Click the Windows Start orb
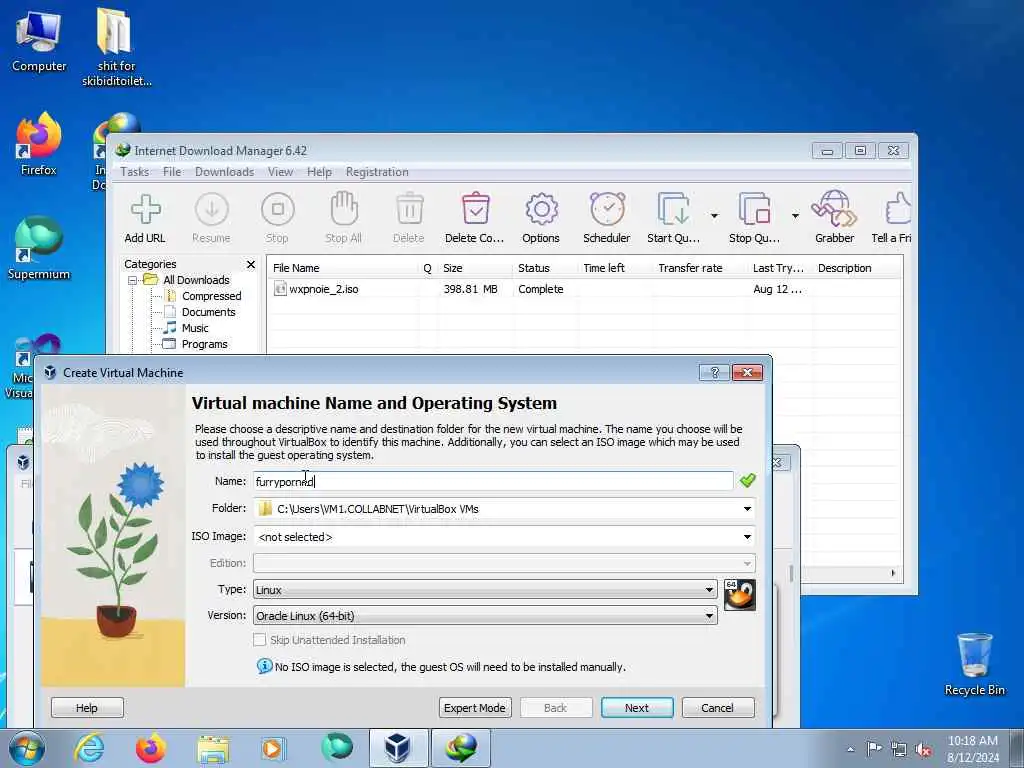This screenshot has height=768, width=1024. click(27, 748)
